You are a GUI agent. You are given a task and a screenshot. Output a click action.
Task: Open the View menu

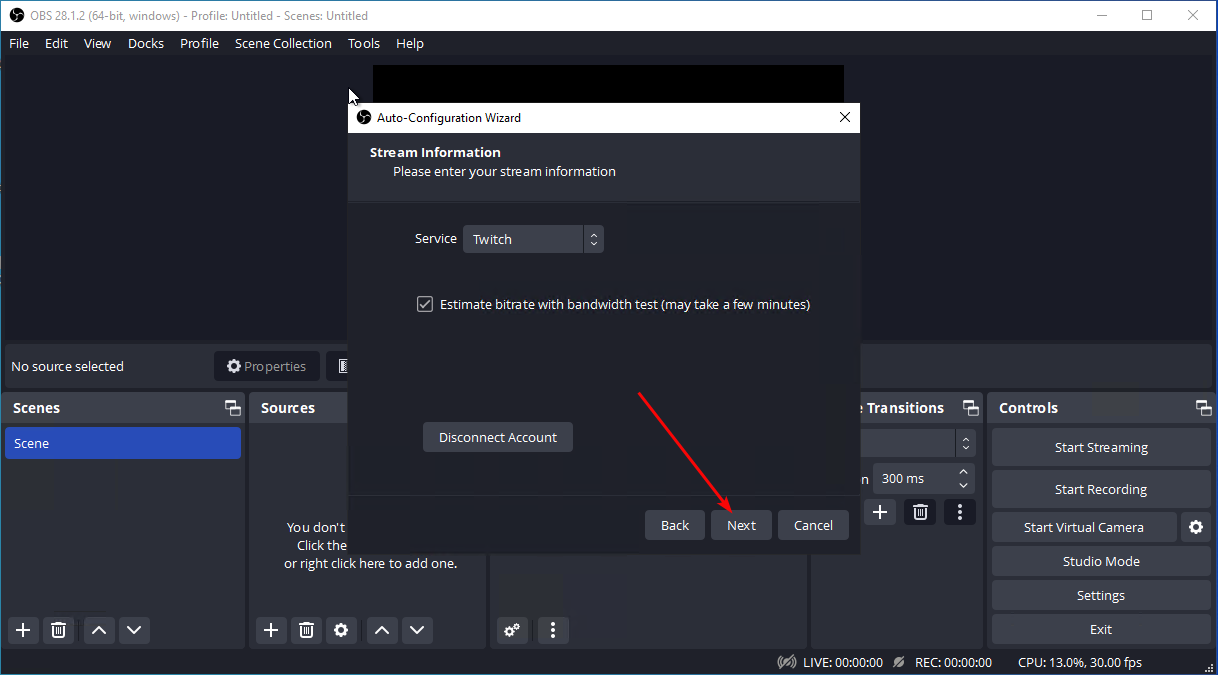point(97,43)
